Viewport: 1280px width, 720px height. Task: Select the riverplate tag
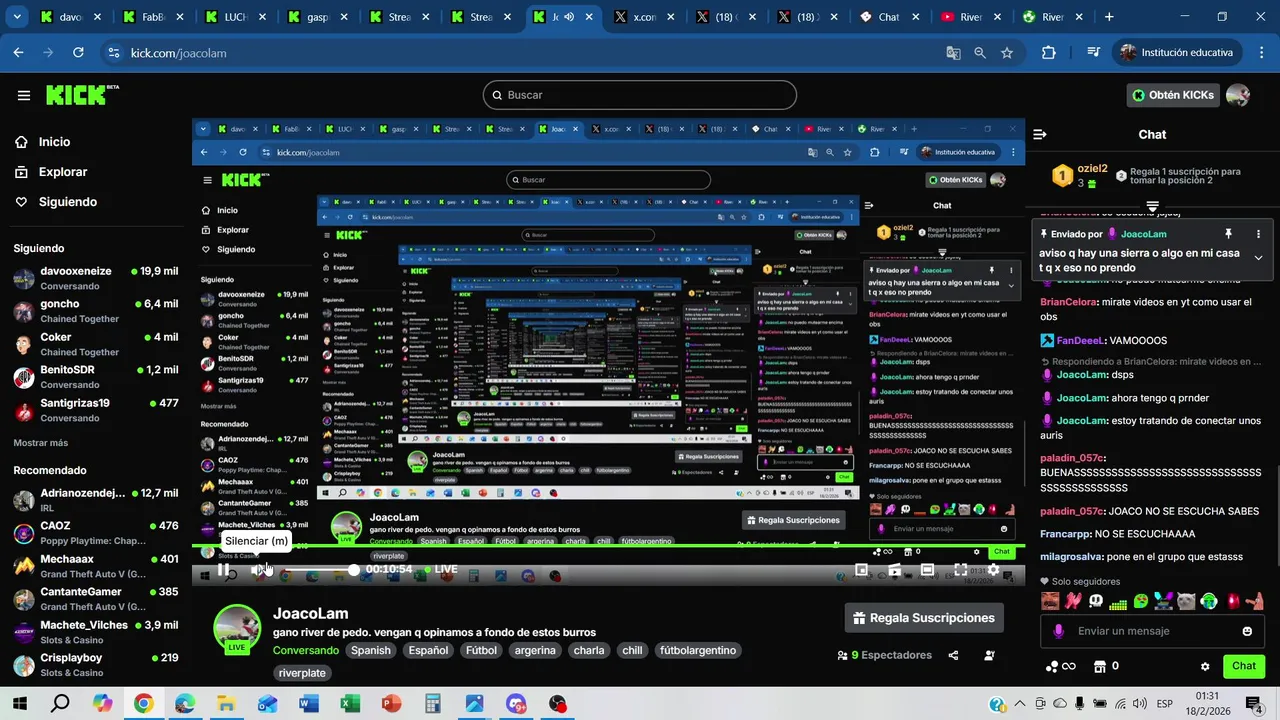(302, 673)
